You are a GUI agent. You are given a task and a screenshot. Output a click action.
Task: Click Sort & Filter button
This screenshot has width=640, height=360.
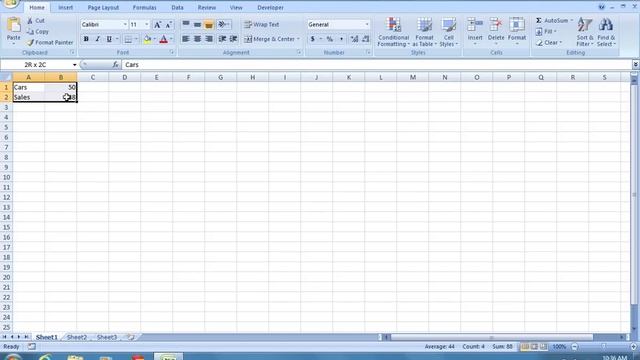click(x=584, y=32)
